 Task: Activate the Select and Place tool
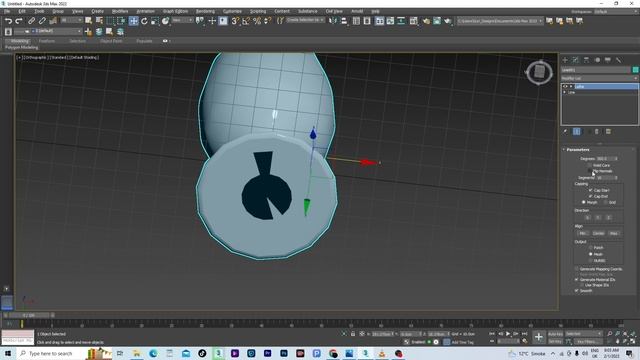click(165, 21)
